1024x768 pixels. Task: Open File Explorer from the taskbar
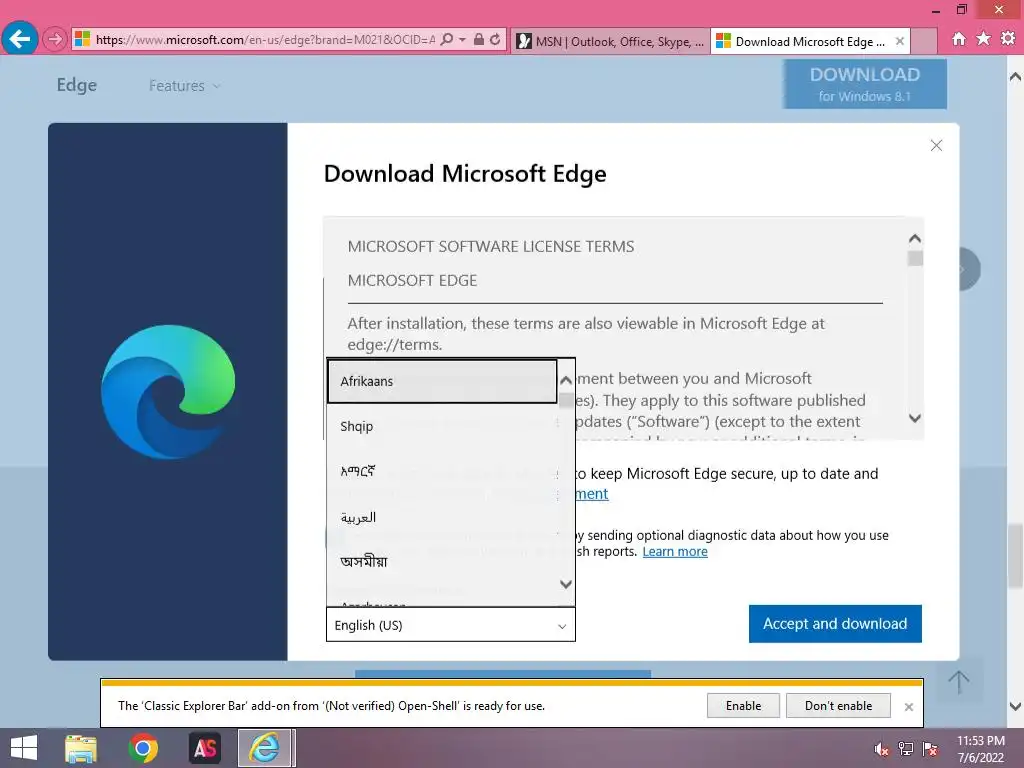tap(81, 748)
